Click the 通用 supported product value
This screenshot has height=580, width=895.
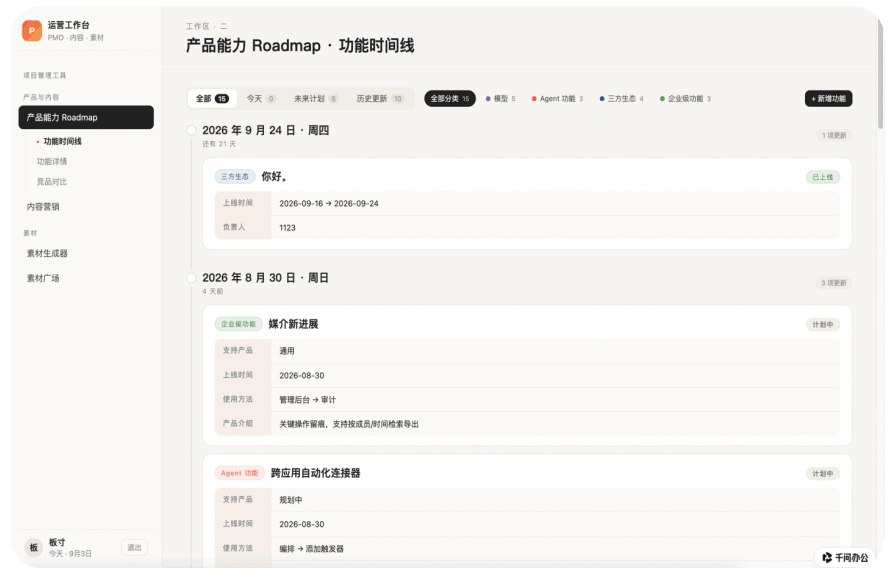[287, 351]
